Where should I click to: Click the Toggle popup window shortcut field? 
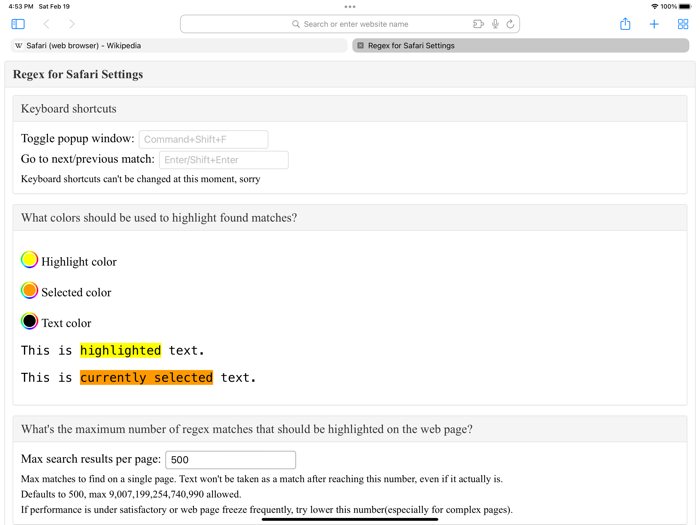[204, 139]
